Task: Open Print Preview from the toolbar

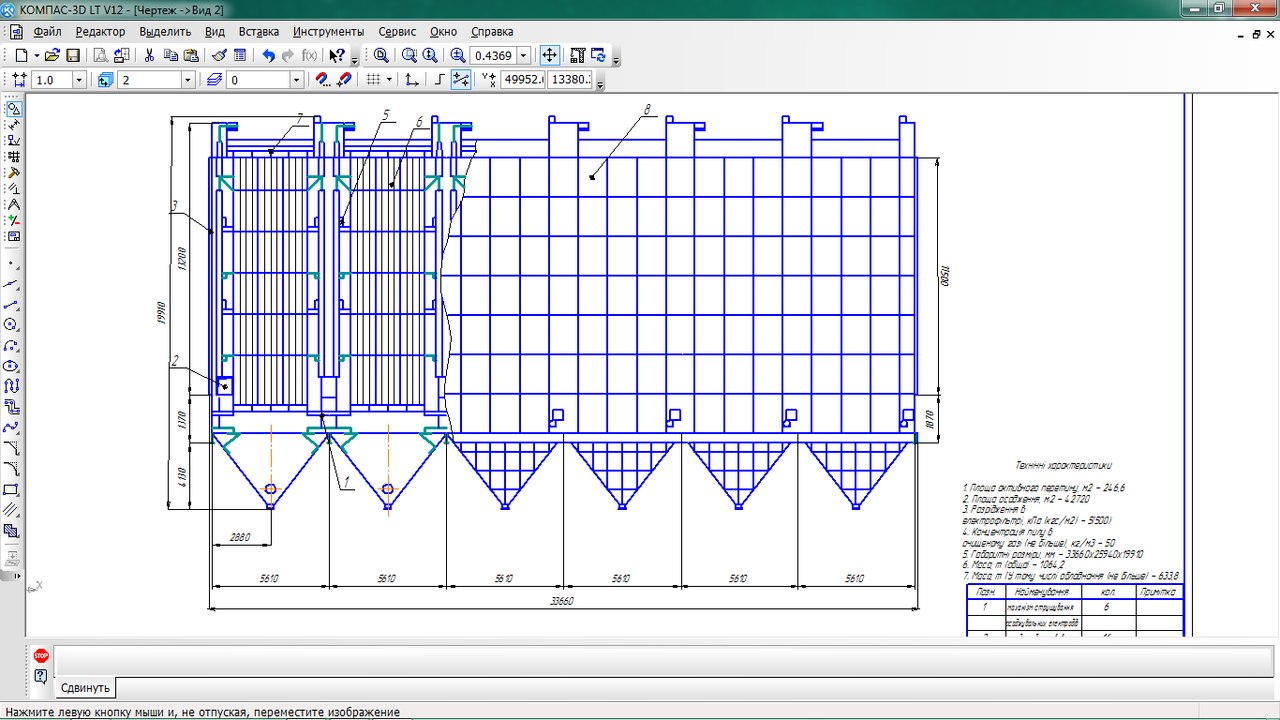Action: tap(101, 56)
